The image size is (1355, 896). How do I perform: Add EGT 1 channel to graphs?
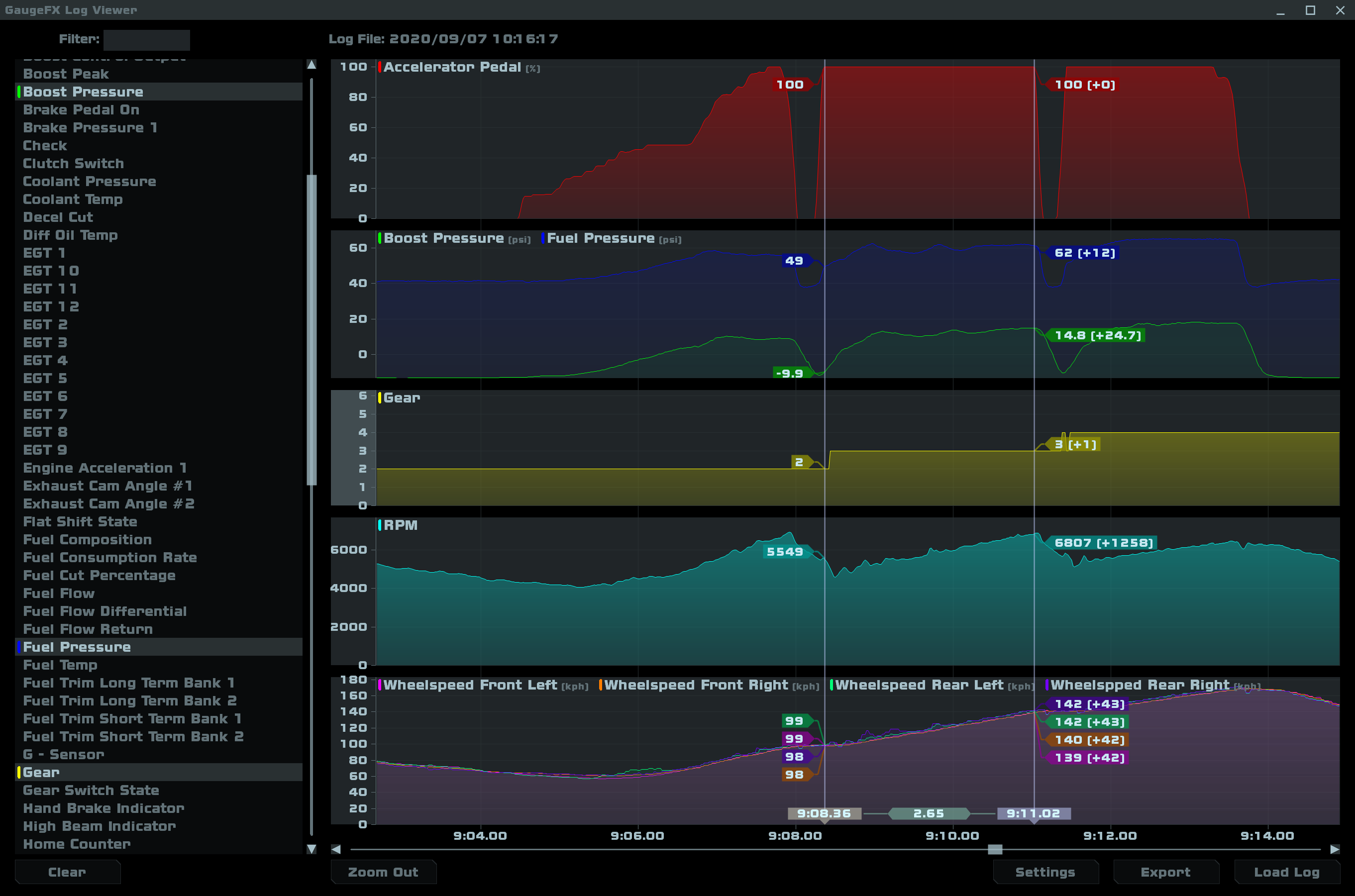coord(44,253)
